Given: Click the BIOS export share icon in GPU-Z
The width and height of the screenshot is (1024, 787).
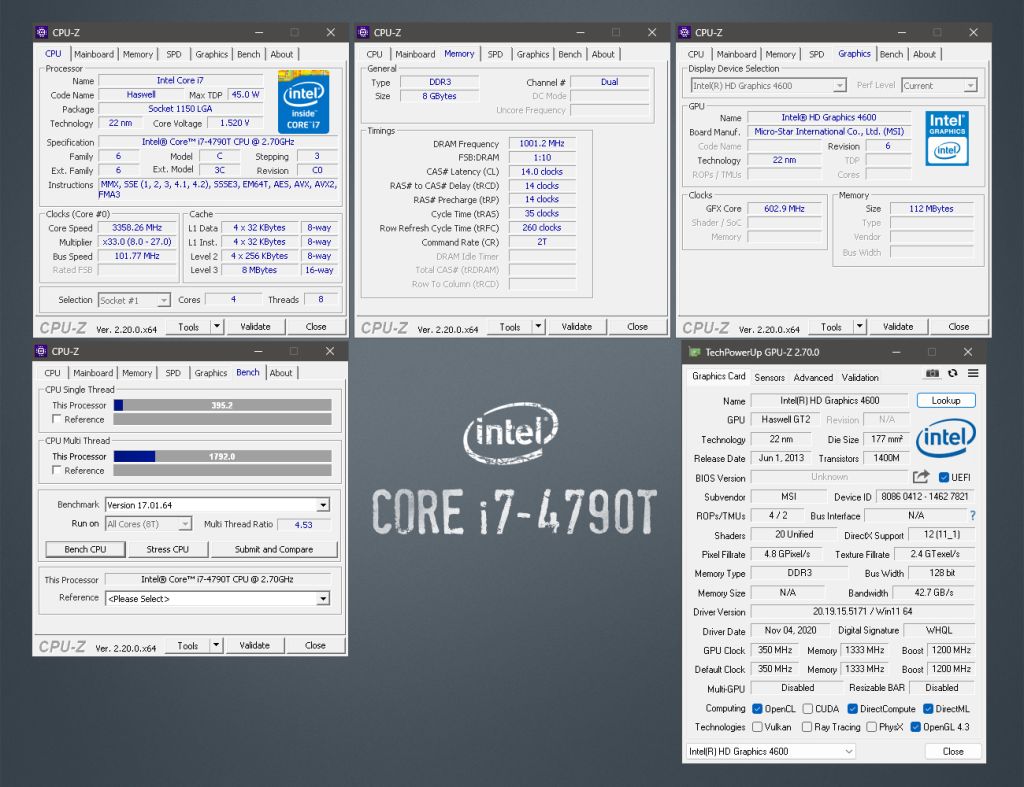Looking at the screenshot, I should [921, 477].
